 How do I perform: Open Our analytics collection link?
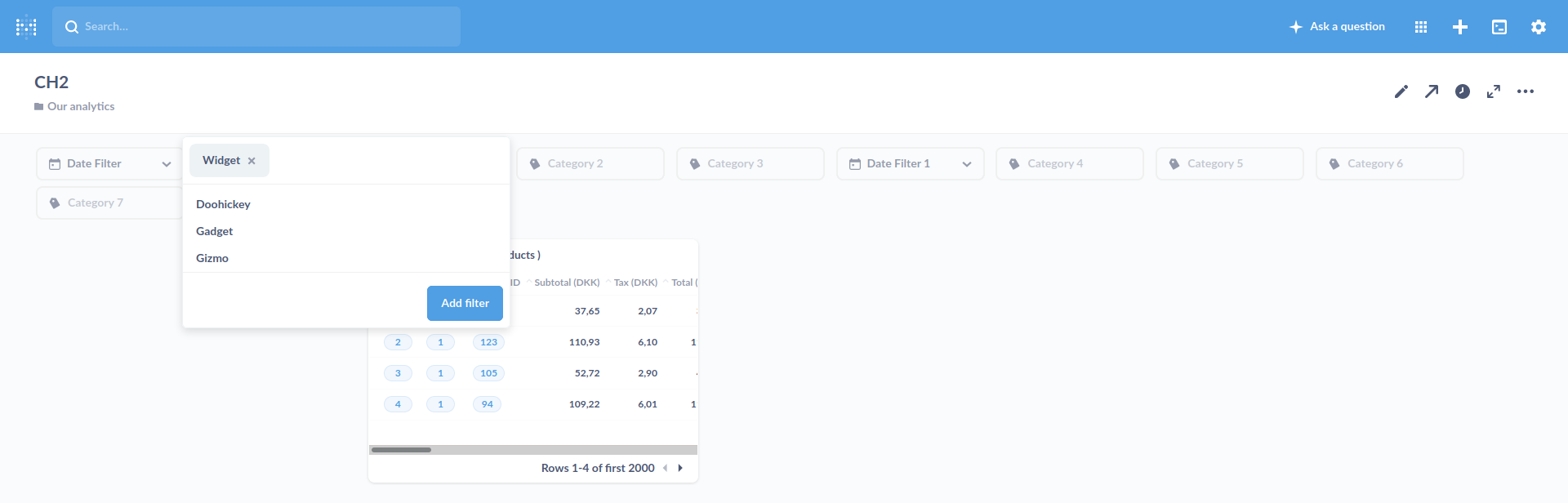[74, 106]
